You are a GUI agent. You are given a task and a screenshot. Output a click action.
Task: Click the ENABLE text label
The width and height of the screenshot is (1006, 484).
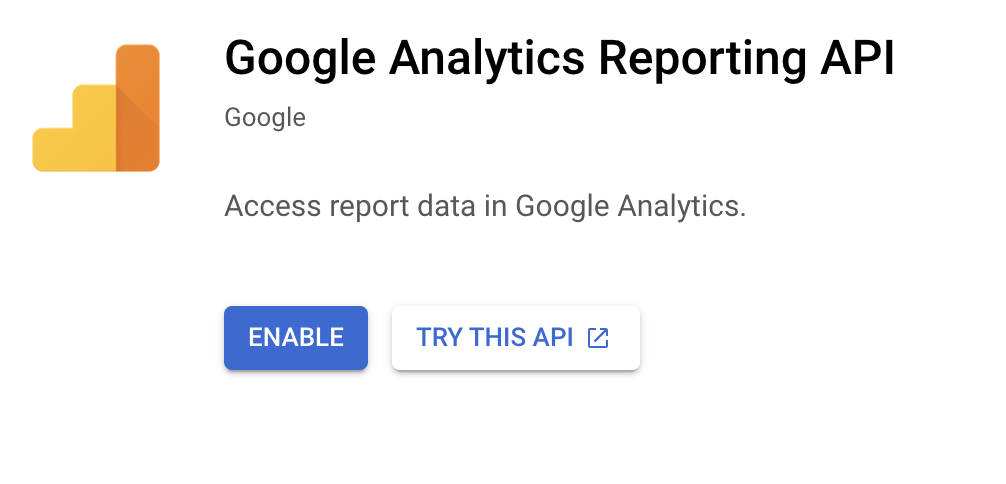point(295,338)
